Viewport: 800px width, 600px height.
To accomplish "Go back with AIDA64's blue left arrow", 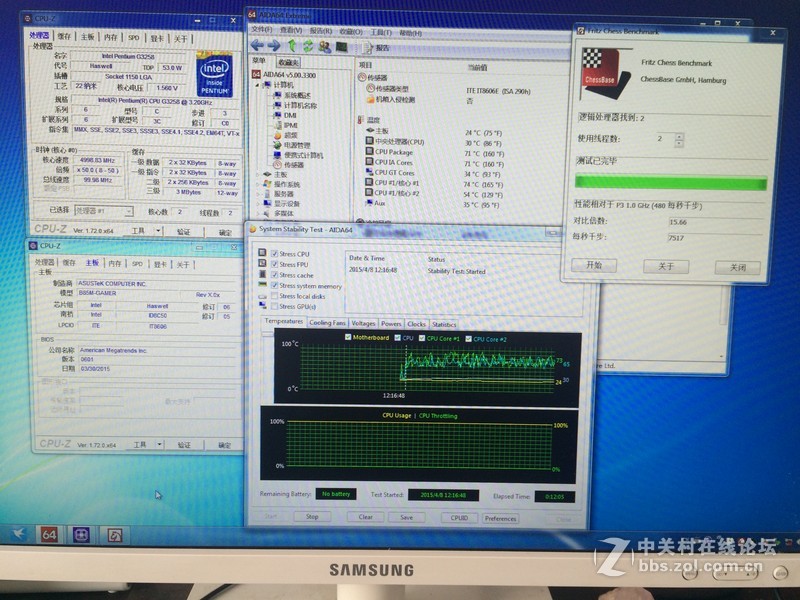I will pyautogui.click(x=258, y=45).
